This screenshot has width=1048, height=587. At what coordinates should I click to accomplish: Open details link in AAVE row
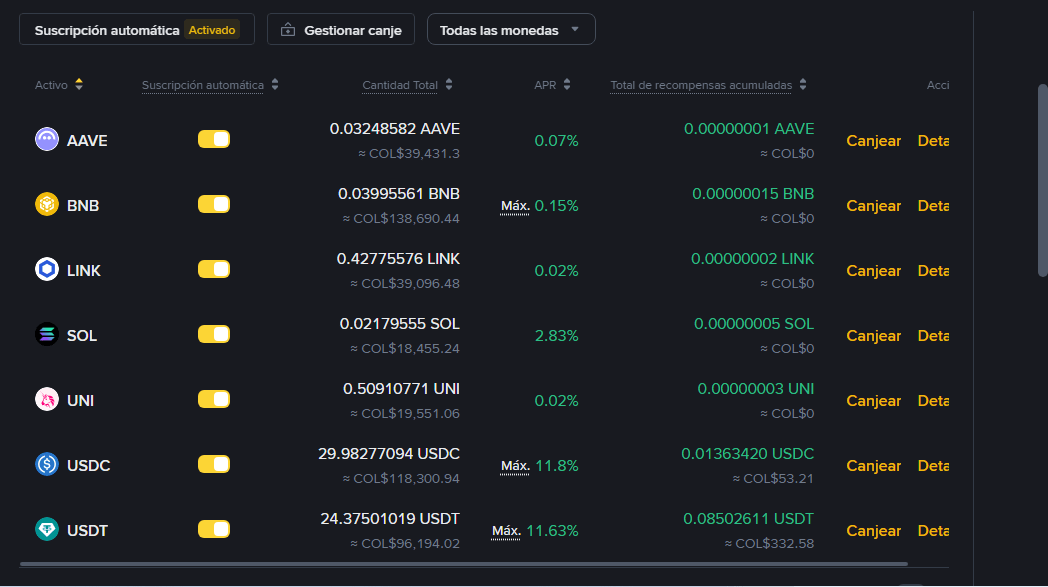(933, 140)
